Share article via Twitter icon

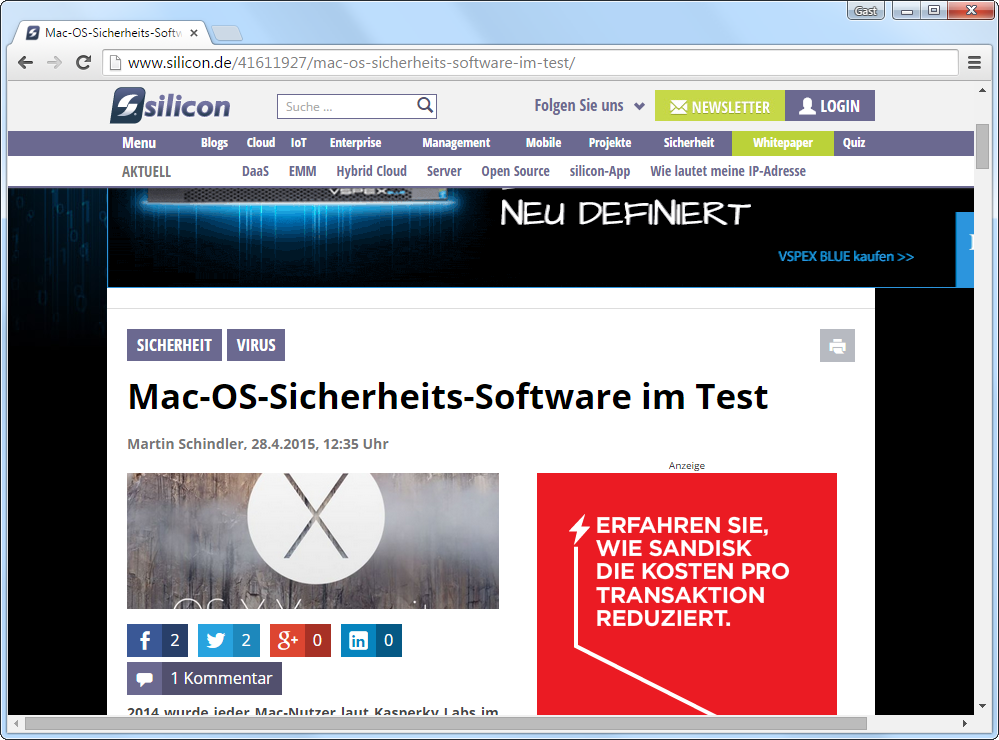pos(215,641)
